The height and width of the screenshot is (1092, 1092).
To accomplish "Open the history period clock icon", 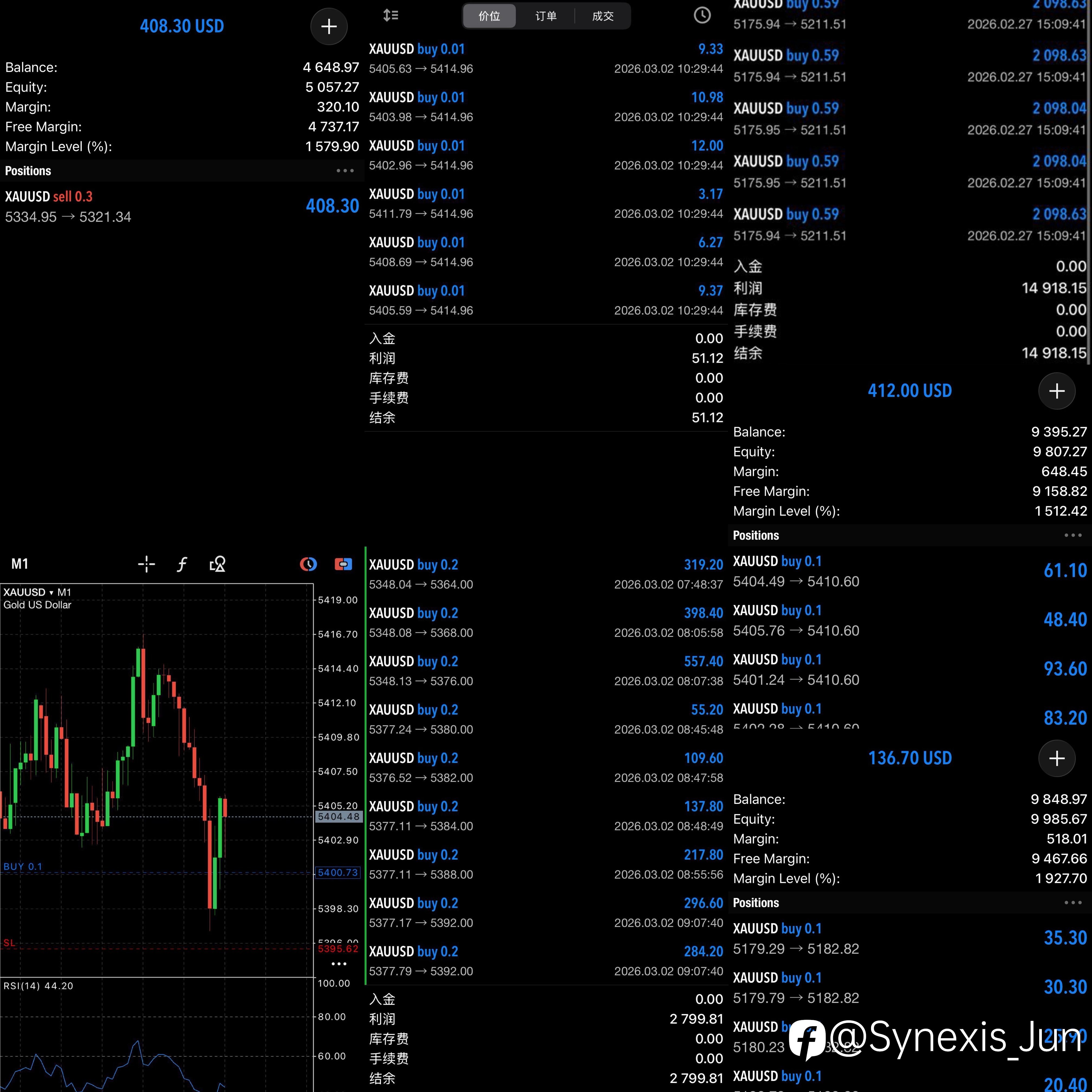I will click(702, 15).
